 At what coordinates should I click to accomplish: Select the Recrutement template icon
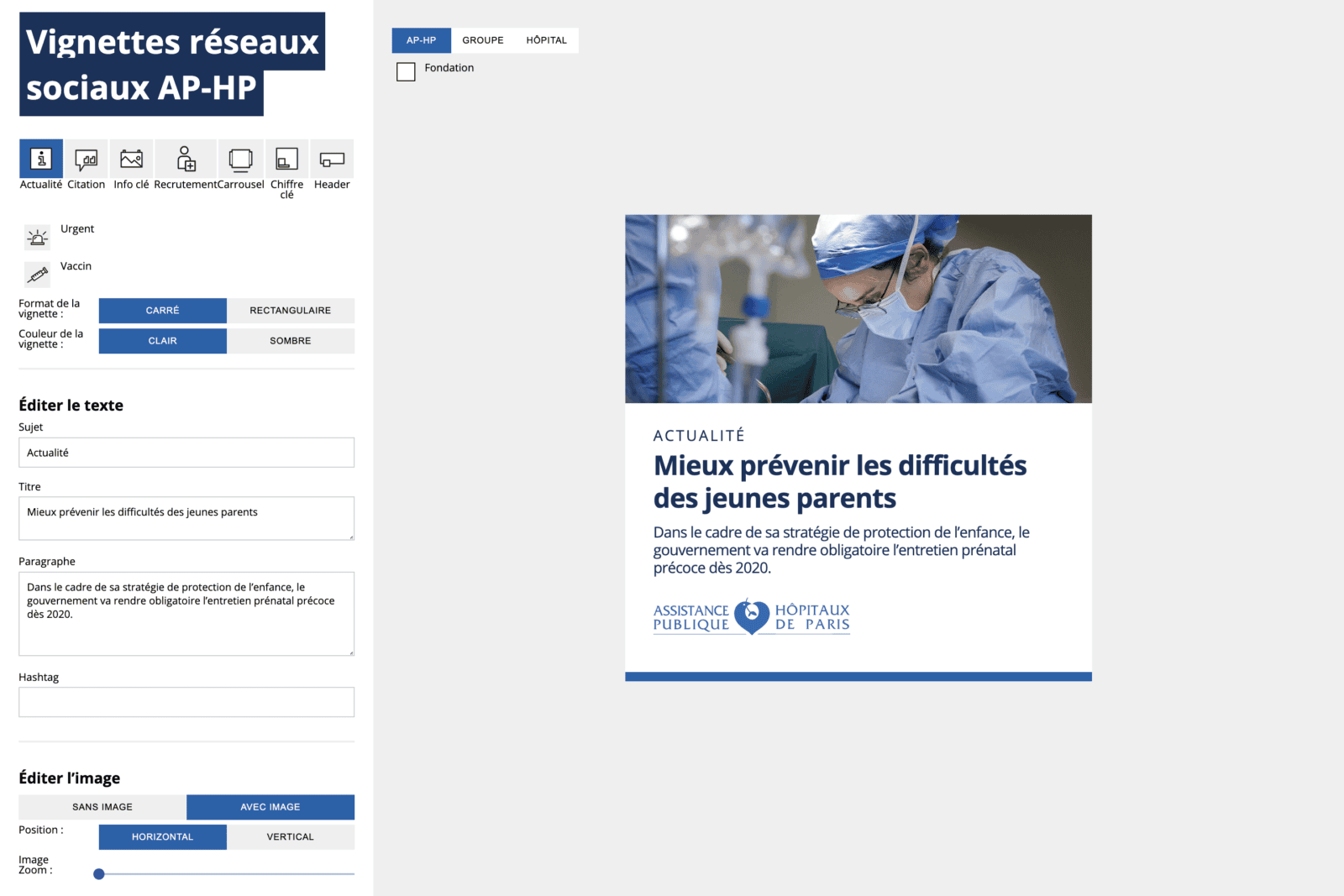186,159
